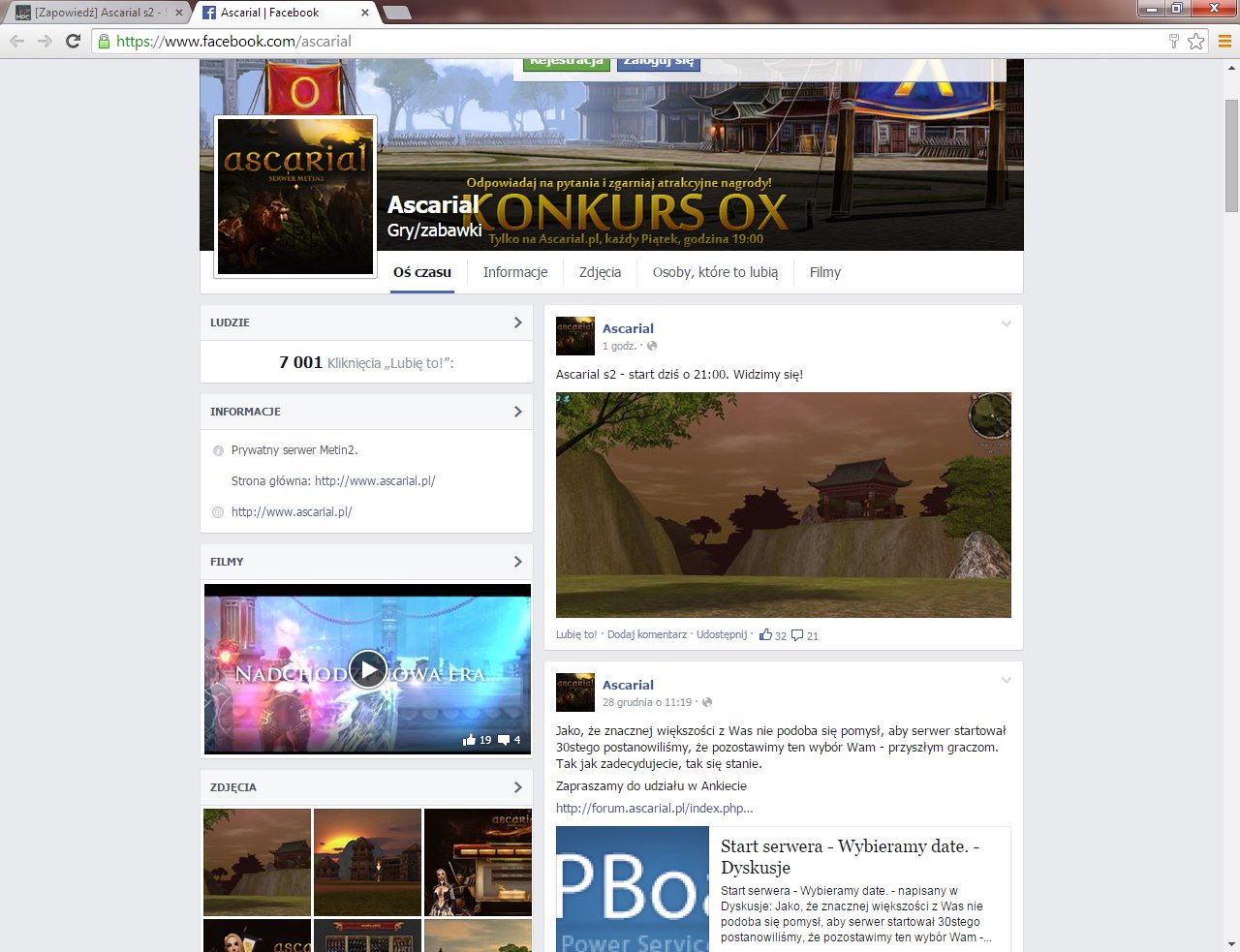Open the first photo thumbnail under ZDJĘCIA
This screenshot has height=952, width=1240.
point(258,862)
